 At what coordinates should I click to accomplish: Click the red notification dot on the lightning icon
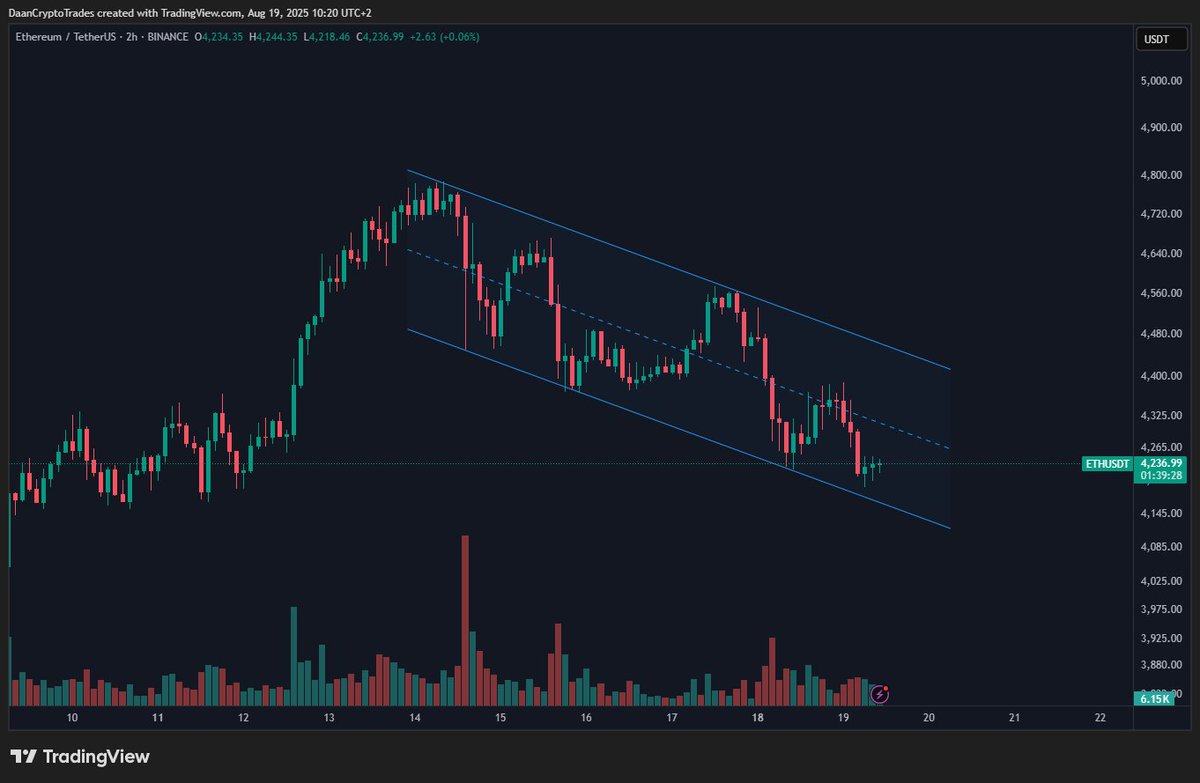point(886,686)
